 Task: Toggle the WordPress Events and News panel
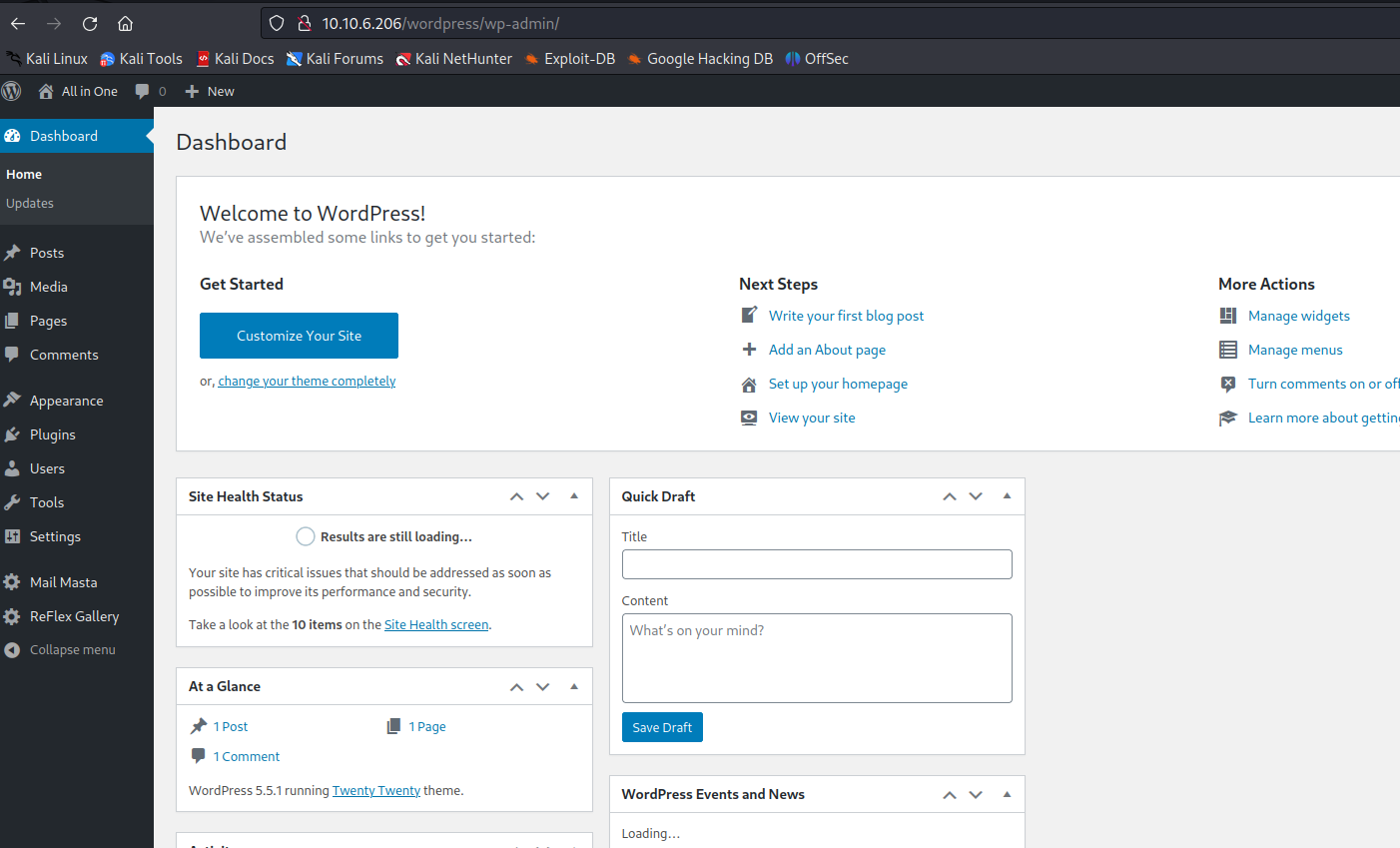click(1007, 794)
